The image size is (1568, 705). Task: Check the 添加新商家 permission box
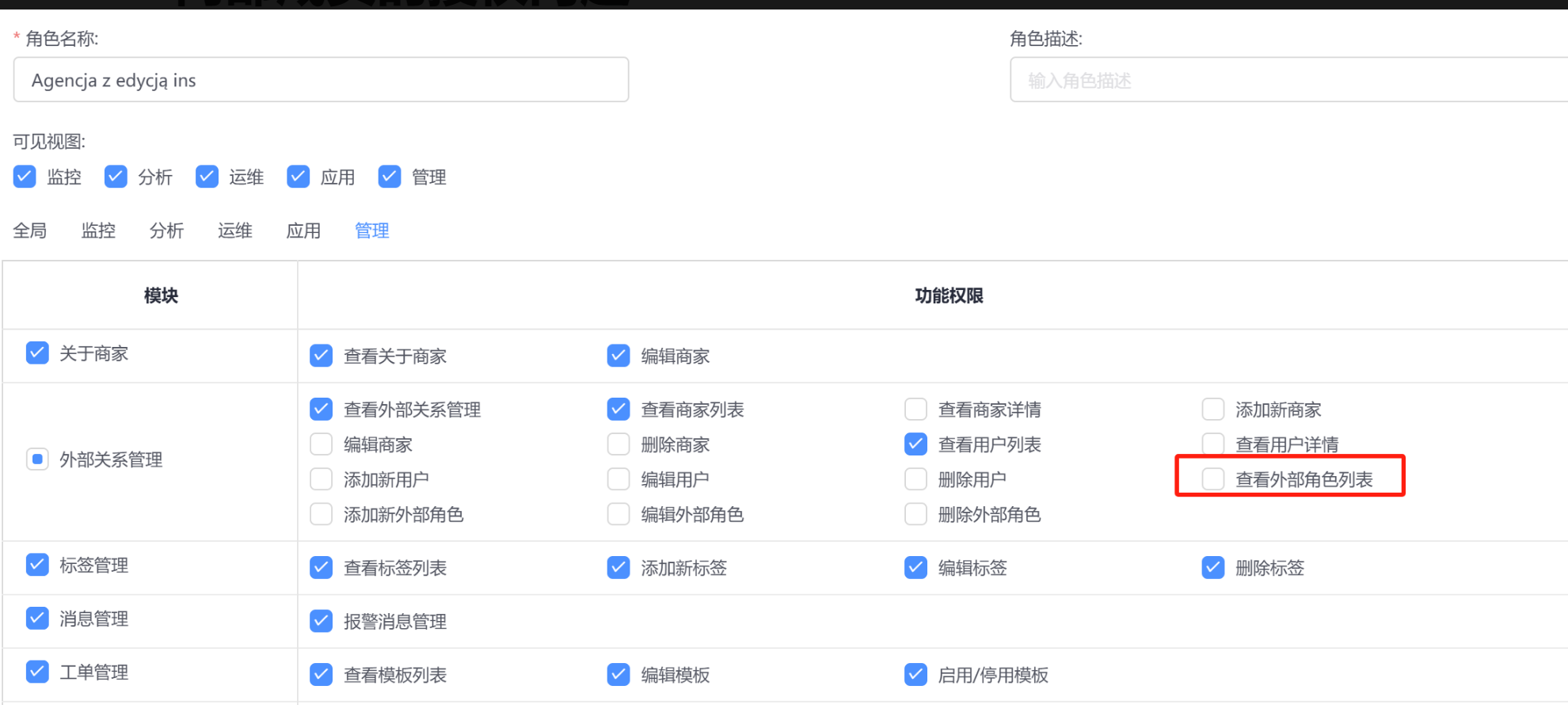(1213, 409)
